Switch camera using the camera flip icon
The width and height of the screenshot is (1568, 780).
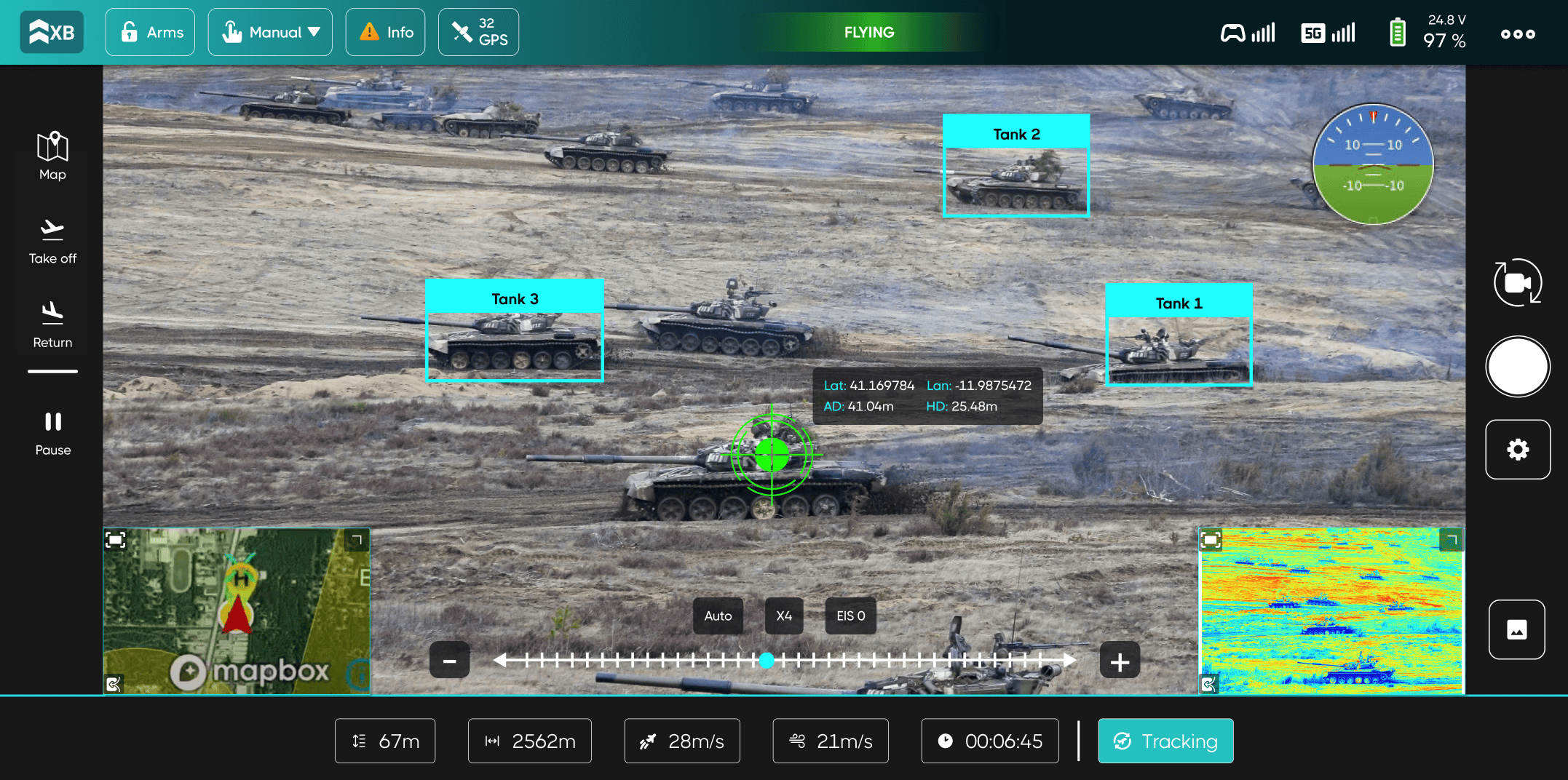(x=1517, y=282)
